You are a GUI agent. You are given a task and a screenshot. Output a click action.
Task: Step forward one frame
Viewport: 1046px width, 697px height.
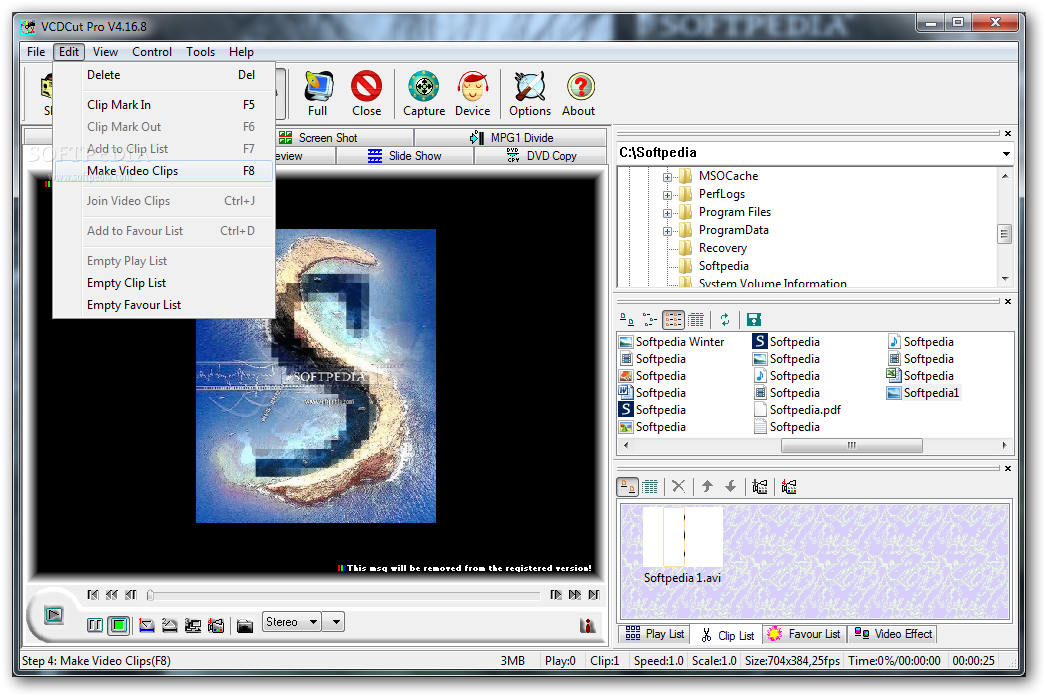click(556, 594)
